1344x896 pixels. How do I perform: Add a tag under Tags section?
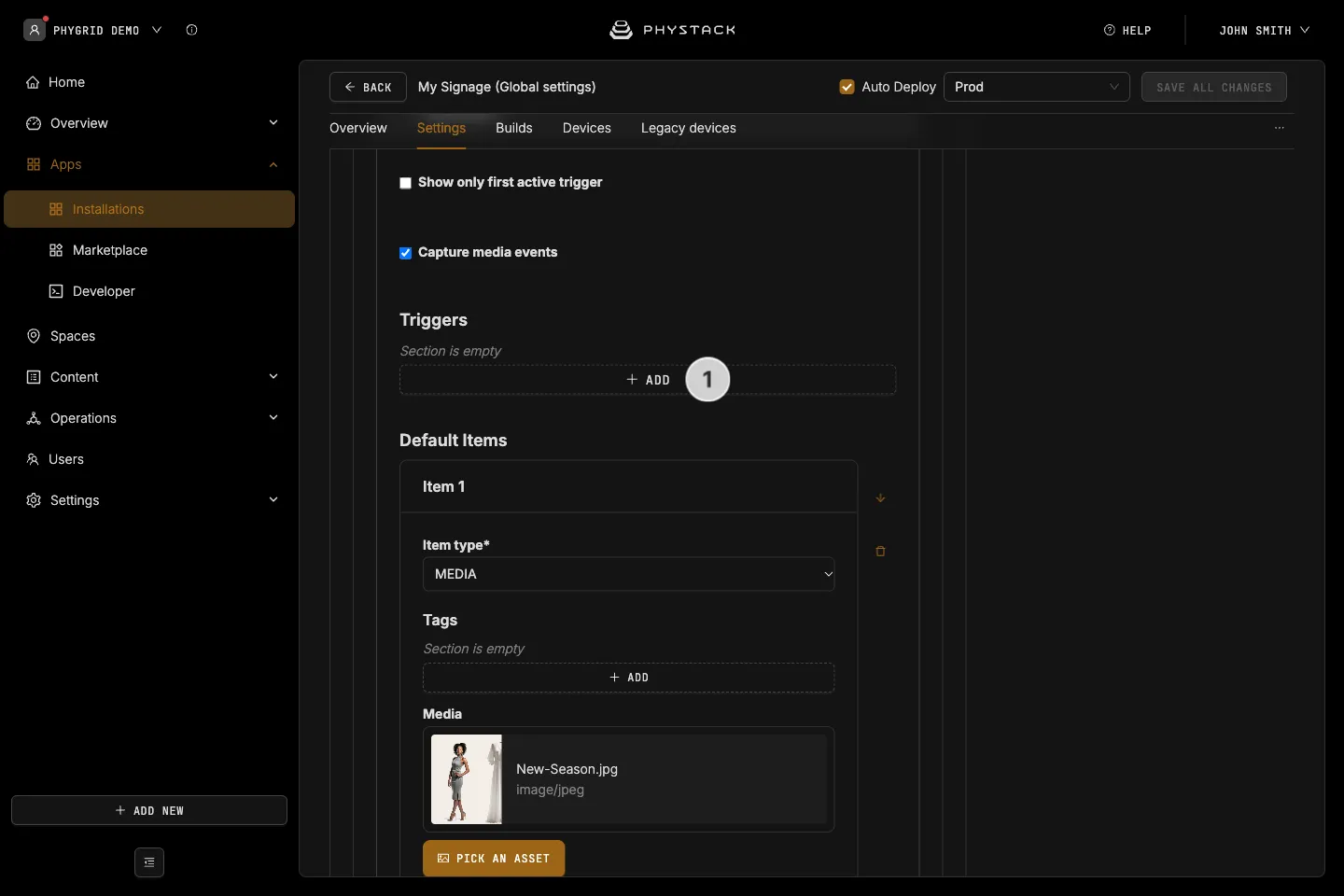click(629, 678)
